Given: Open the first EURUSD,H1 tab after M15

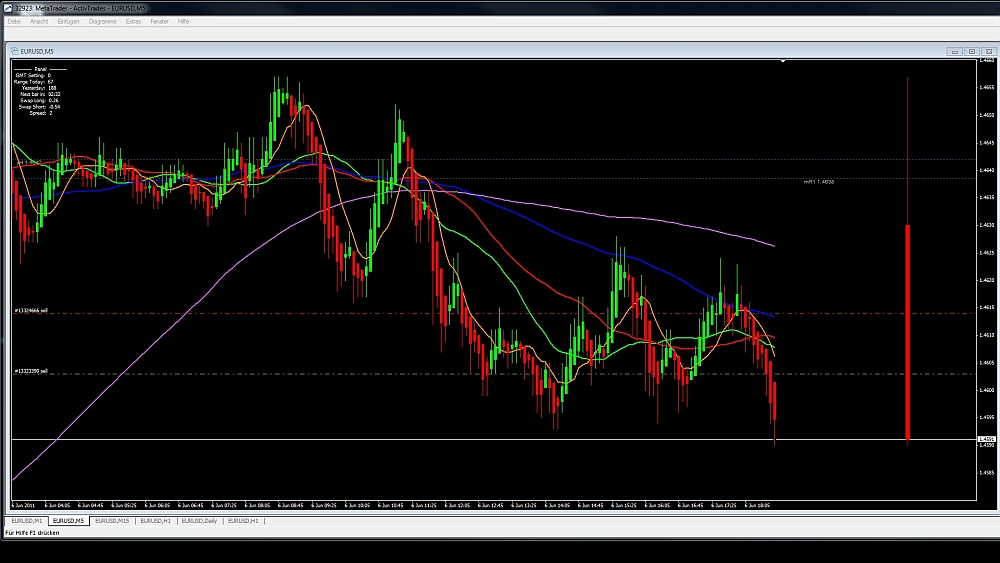Looking at the screenshot, I should [156, 521].
